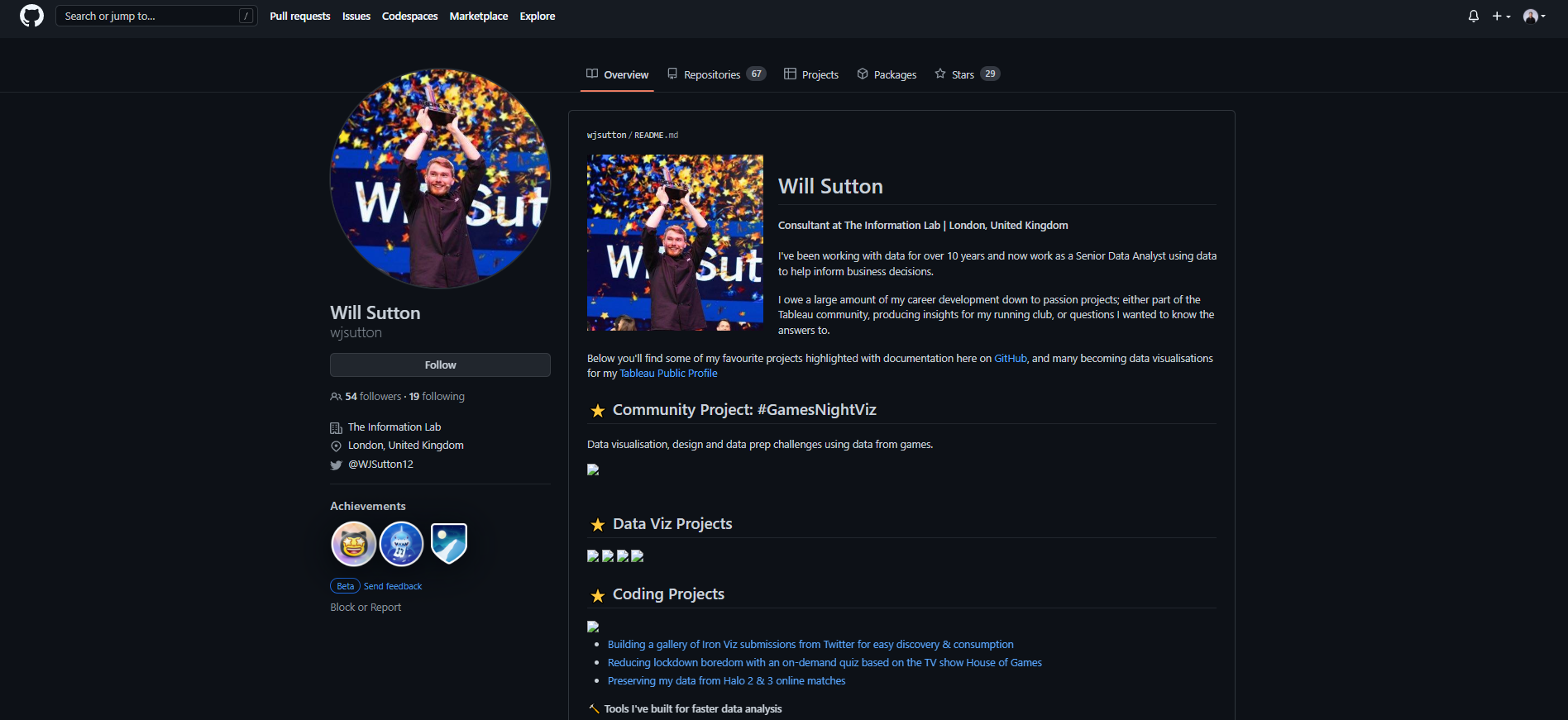Open the Create new plus dropdown

[1501, 16]
